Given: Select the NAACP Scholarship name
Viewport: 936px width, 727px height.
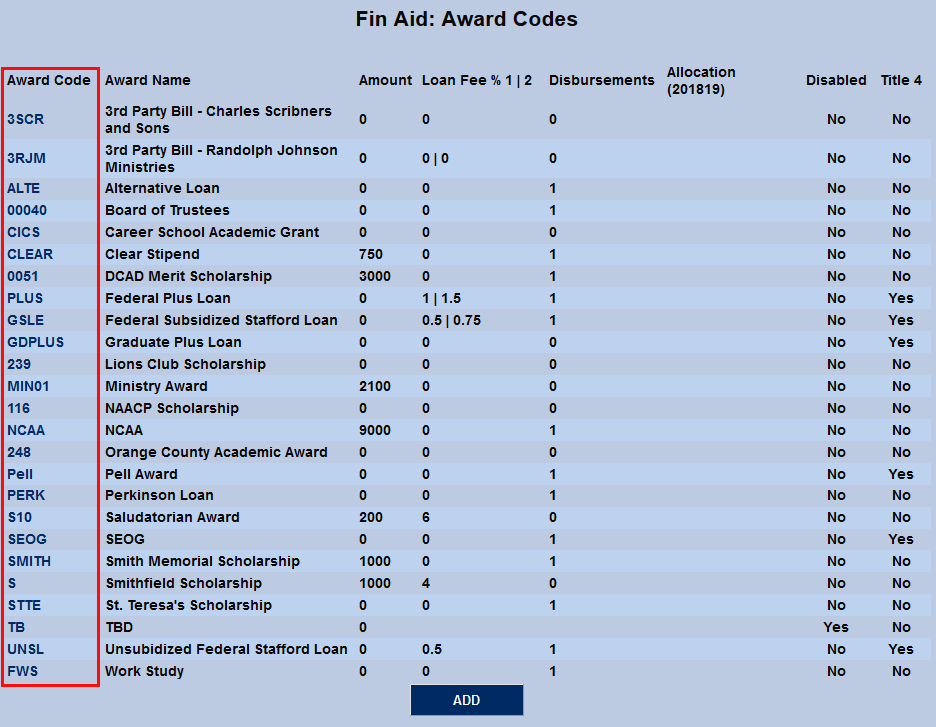Looking at the screenshot, I should (x=172, y=408).
